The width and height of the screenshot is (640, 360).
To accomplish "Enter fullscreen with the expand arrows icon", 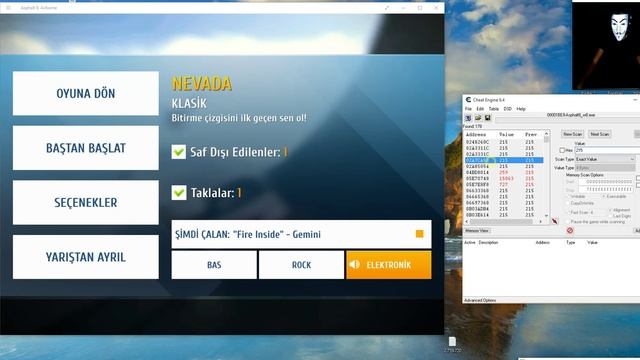I will (387, 8).
